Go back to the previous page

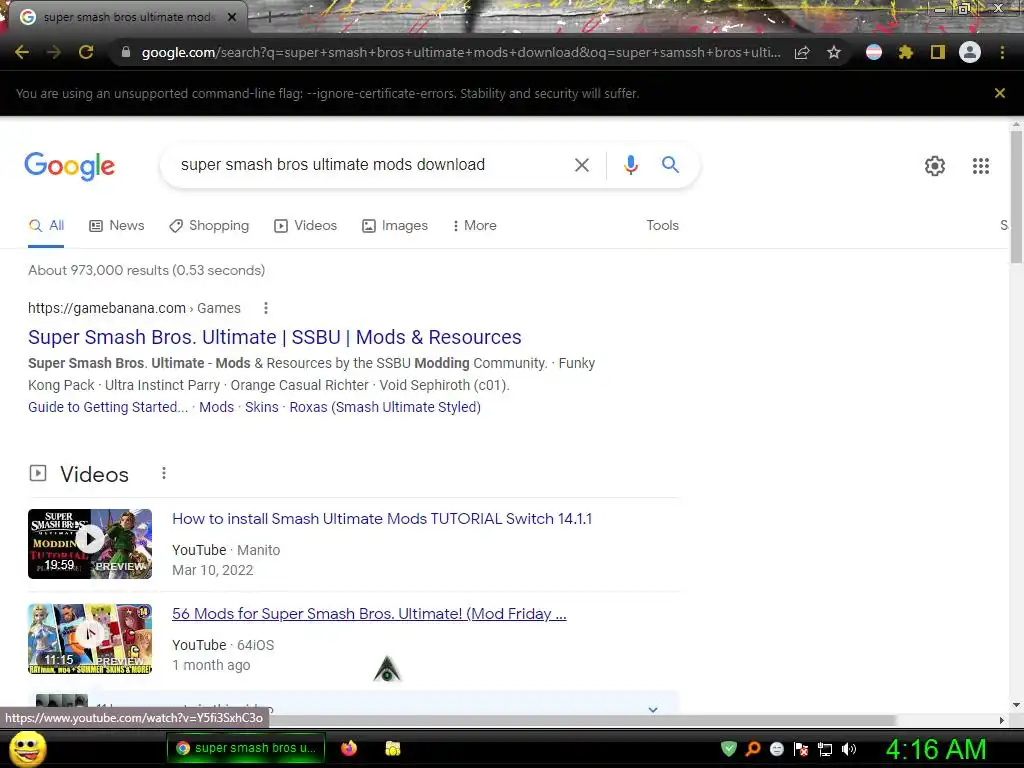pyautogui.click(x=22, y=52)
